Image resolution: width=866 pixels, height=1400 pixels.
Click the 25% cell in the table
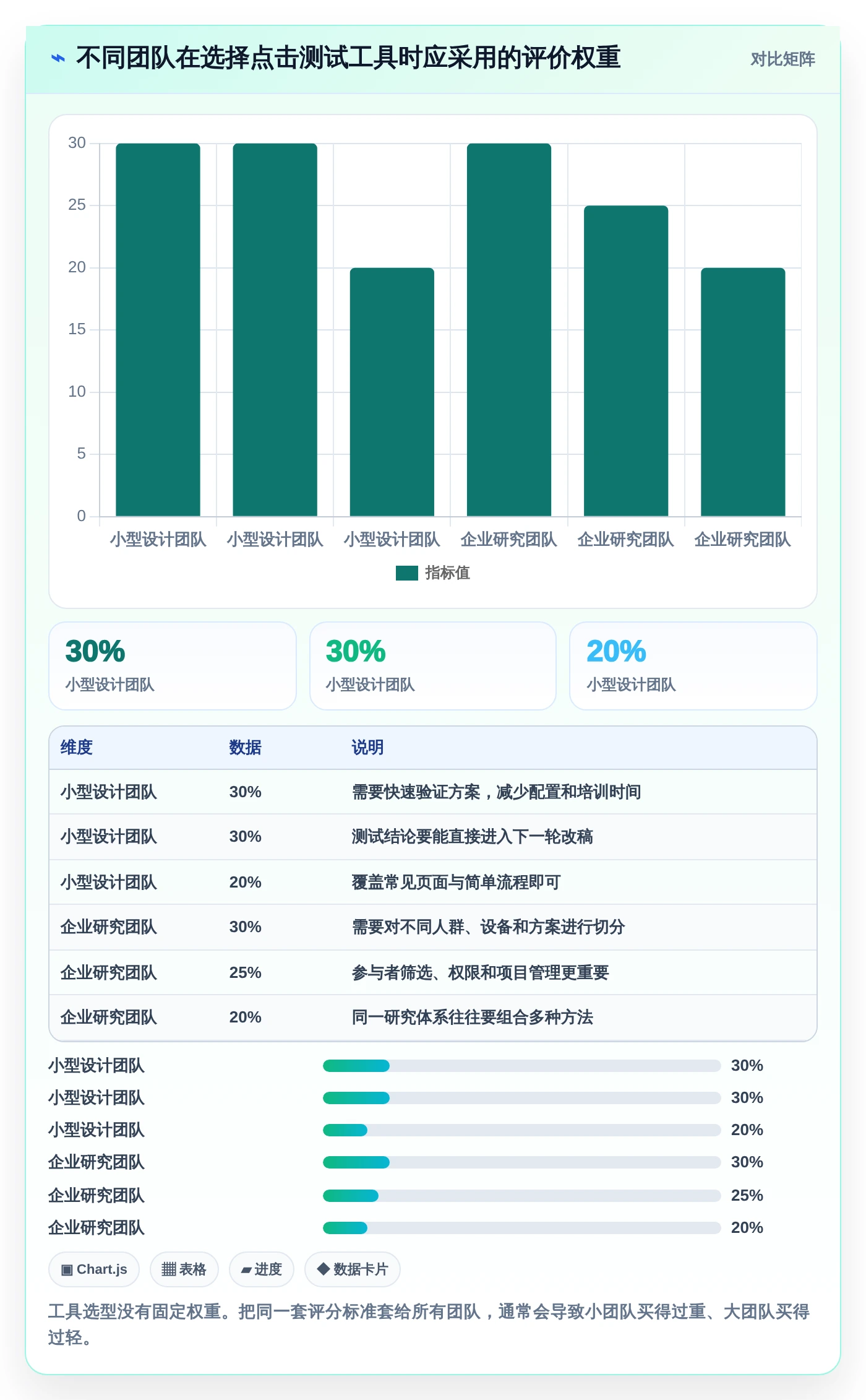coord(245,972)
